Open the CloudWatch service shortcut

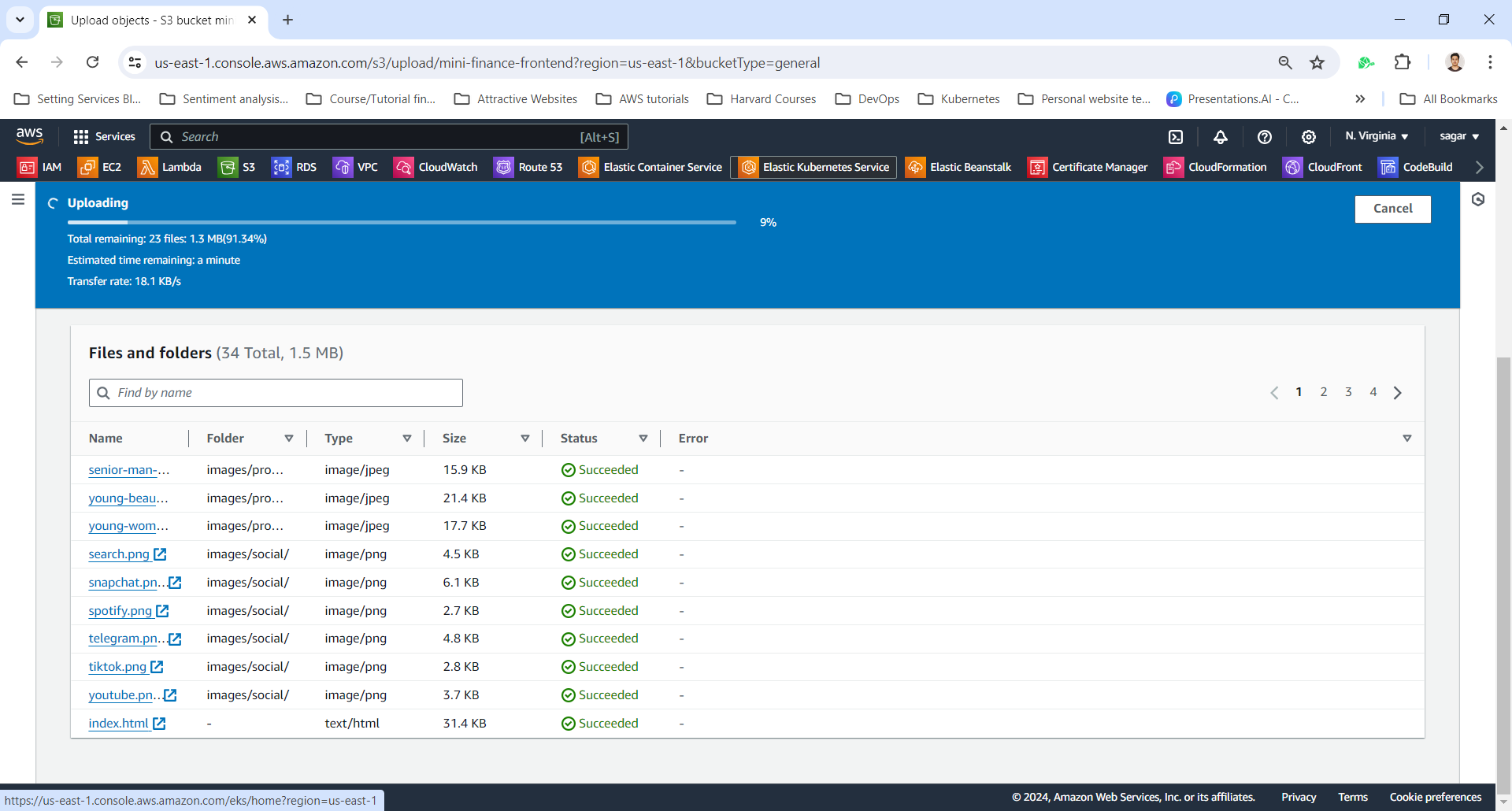[436, 167]
